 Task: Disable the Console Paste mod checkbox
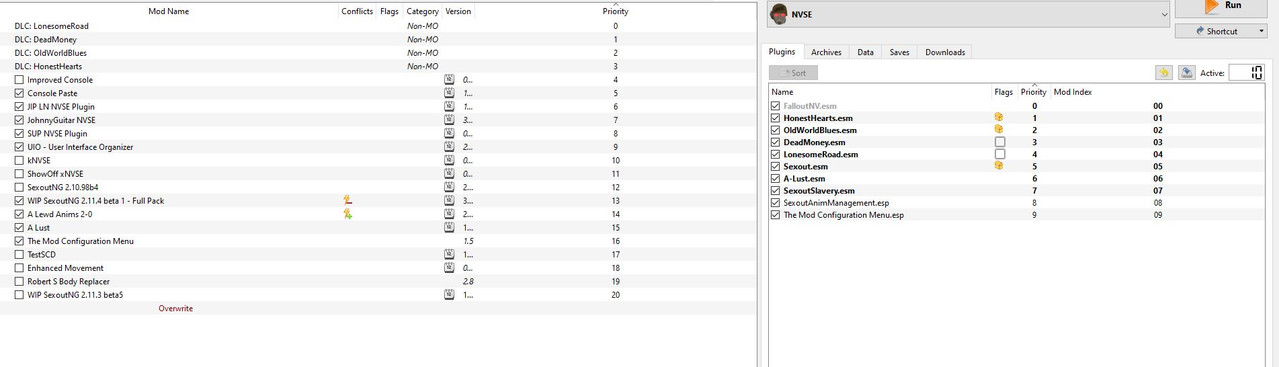coord(20,93)
